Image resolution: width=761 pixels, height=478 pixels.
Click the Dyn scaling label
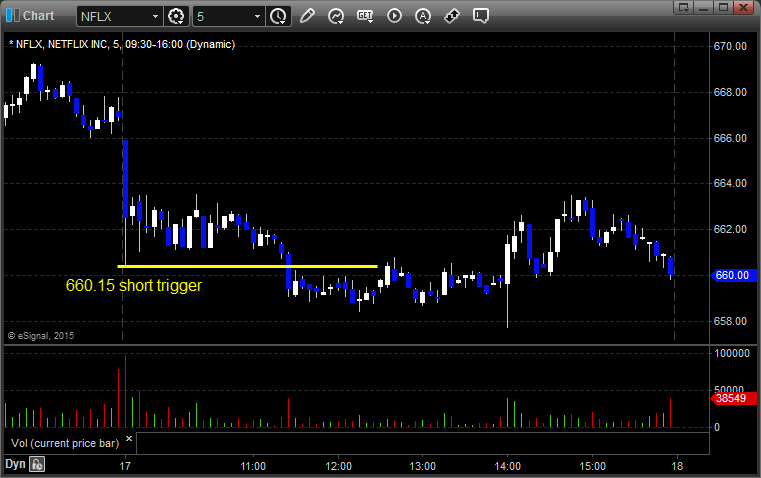[x=15, y=464]
